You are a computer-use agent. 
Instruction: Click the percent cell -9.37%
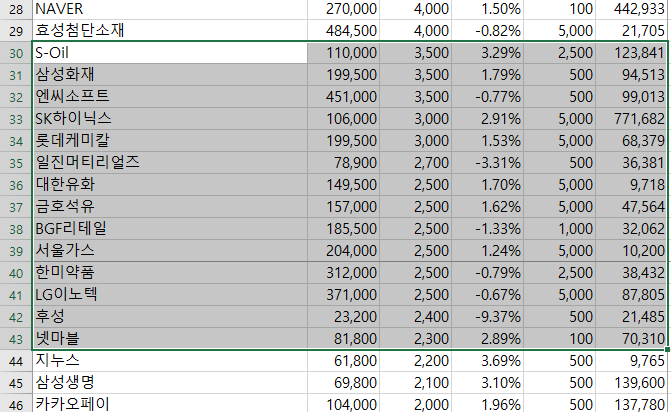point(487,317)
